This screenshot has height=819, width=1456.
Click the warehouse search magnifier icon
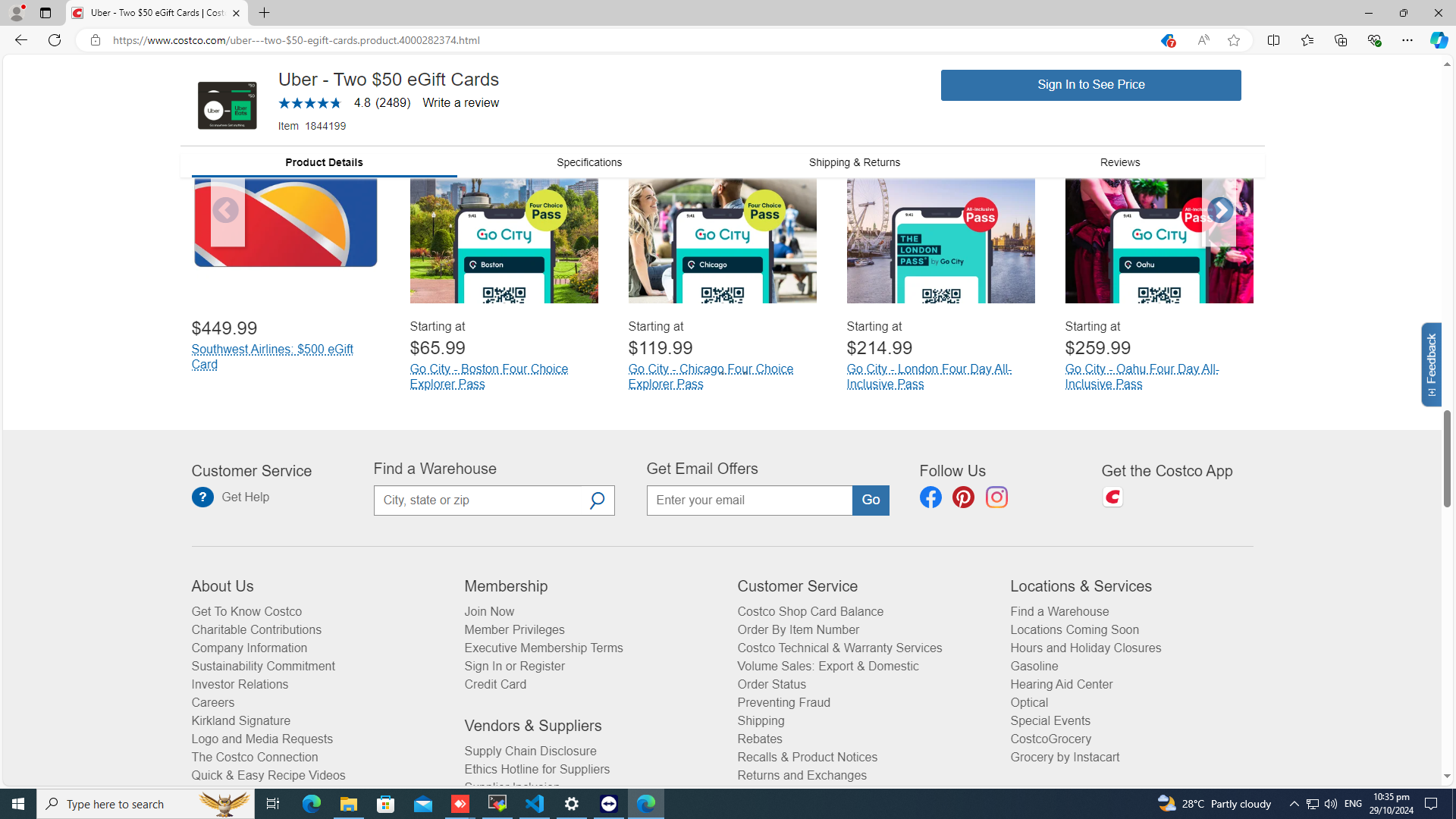tap(598, 500)
